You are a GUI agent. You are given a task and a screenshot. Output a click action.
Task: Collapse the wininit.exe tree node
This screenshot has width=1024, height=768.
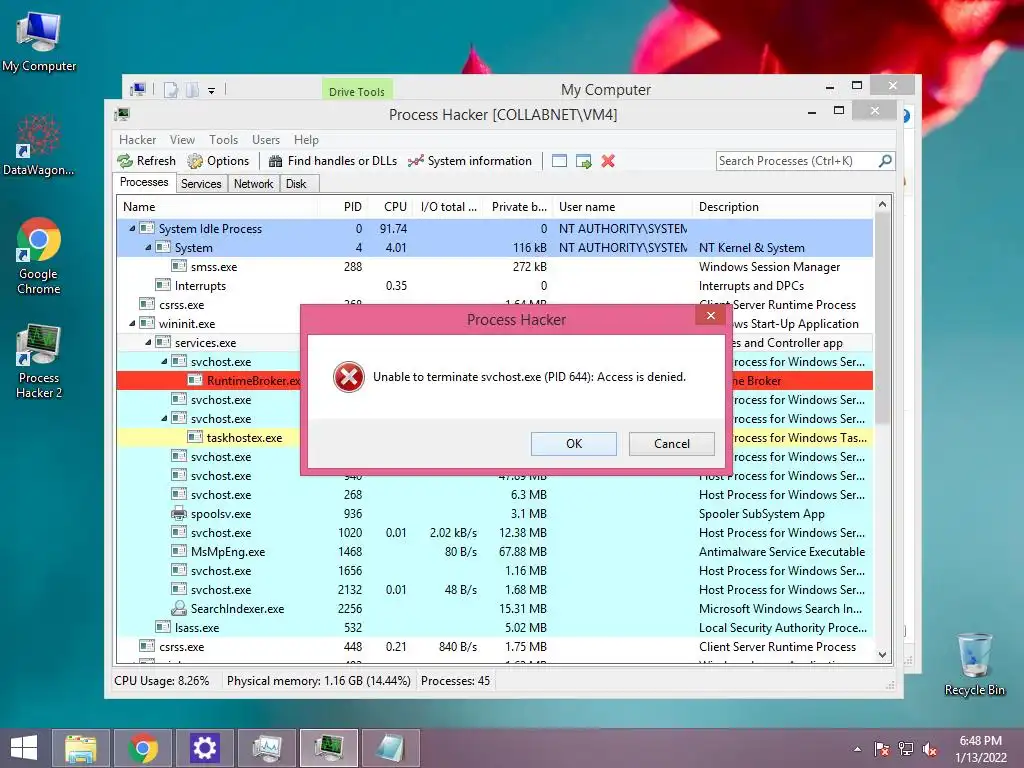coord(133,323)
